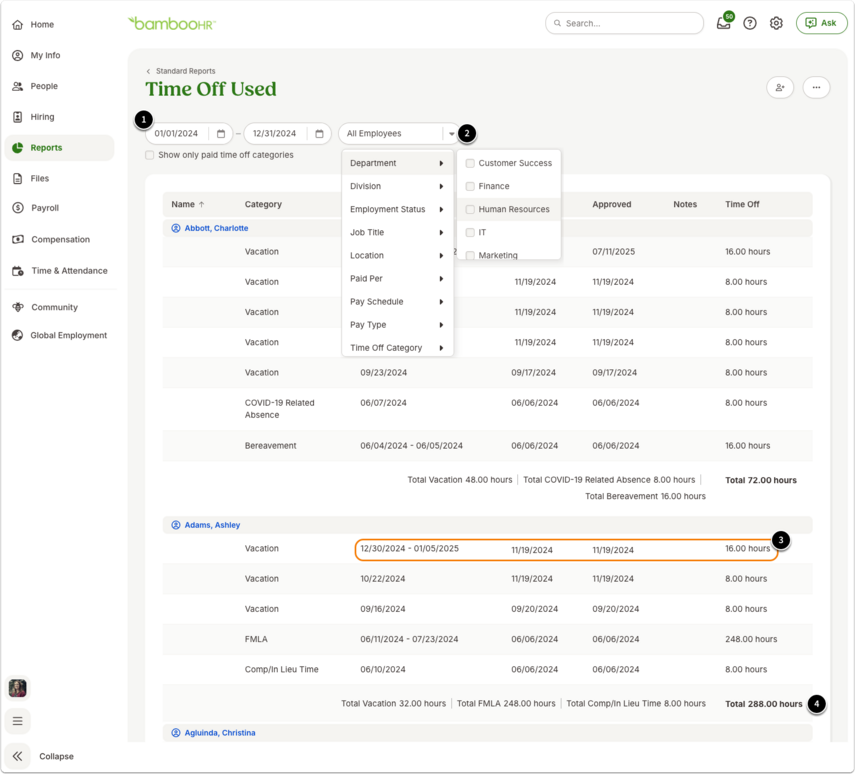
Task: Click the Search input field
Action: 624,23
